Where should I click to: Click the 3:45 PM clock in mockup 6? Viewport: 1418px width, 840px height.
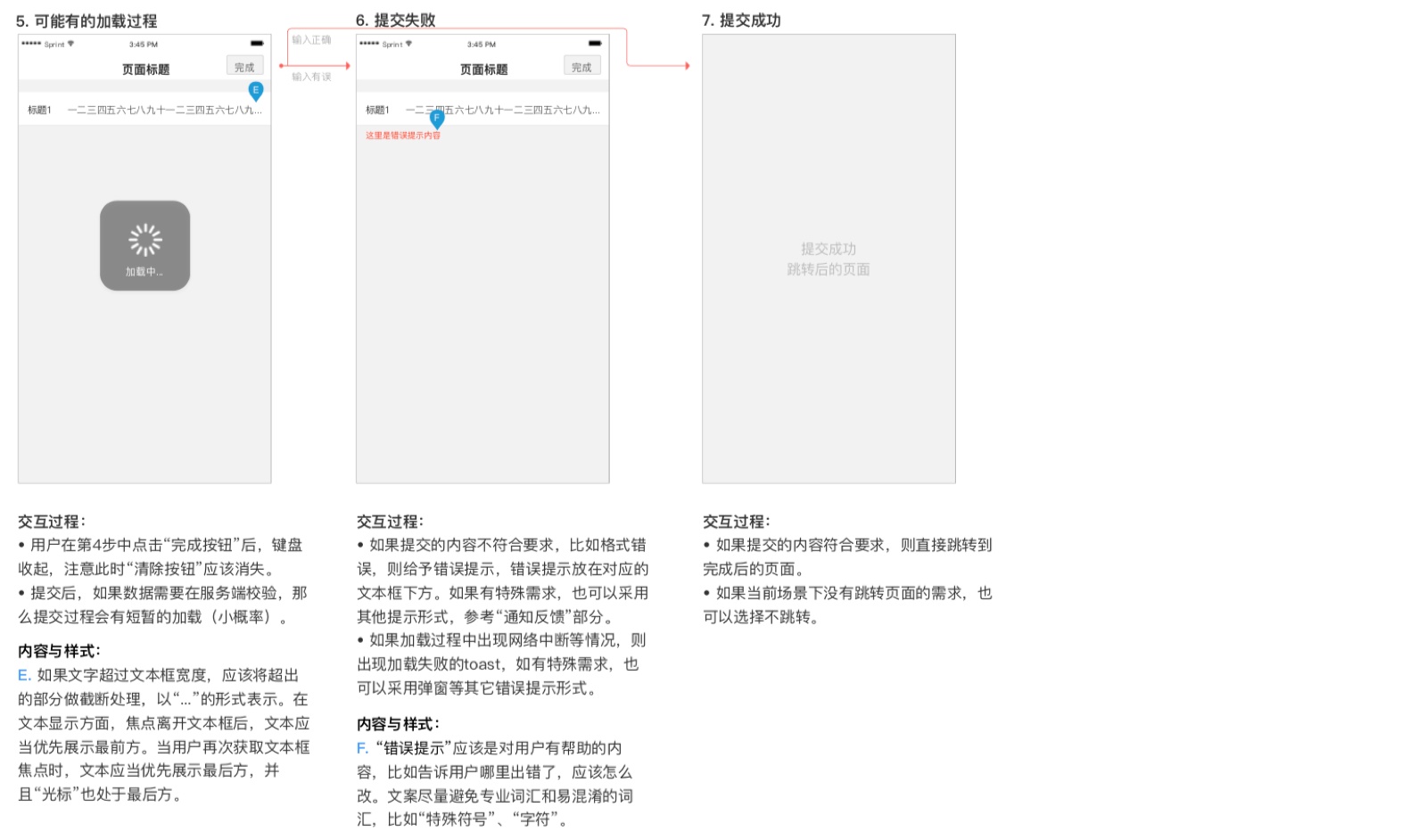(482, 44)
